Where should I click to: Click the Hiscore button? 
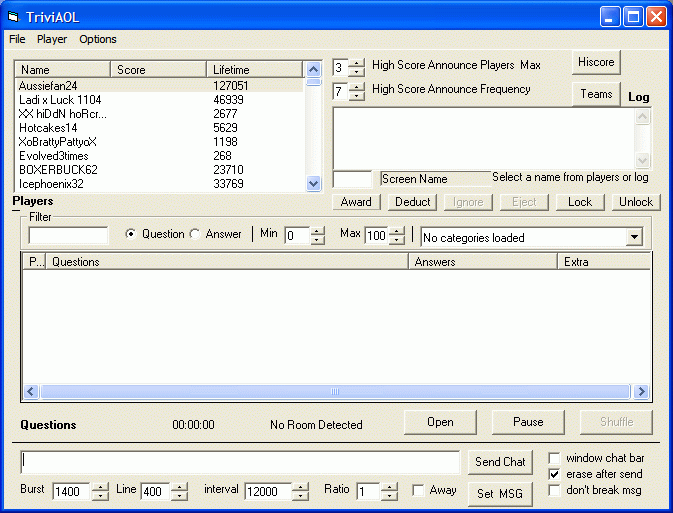[596, 62]
